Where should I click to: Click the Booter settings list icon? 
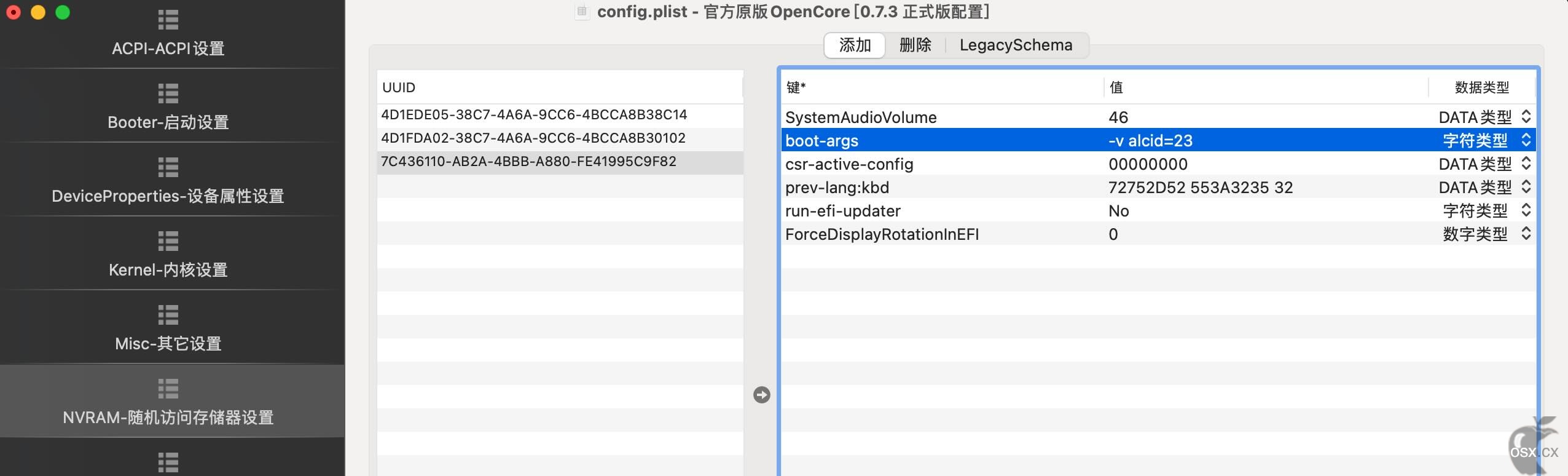[x=168, y=93]
